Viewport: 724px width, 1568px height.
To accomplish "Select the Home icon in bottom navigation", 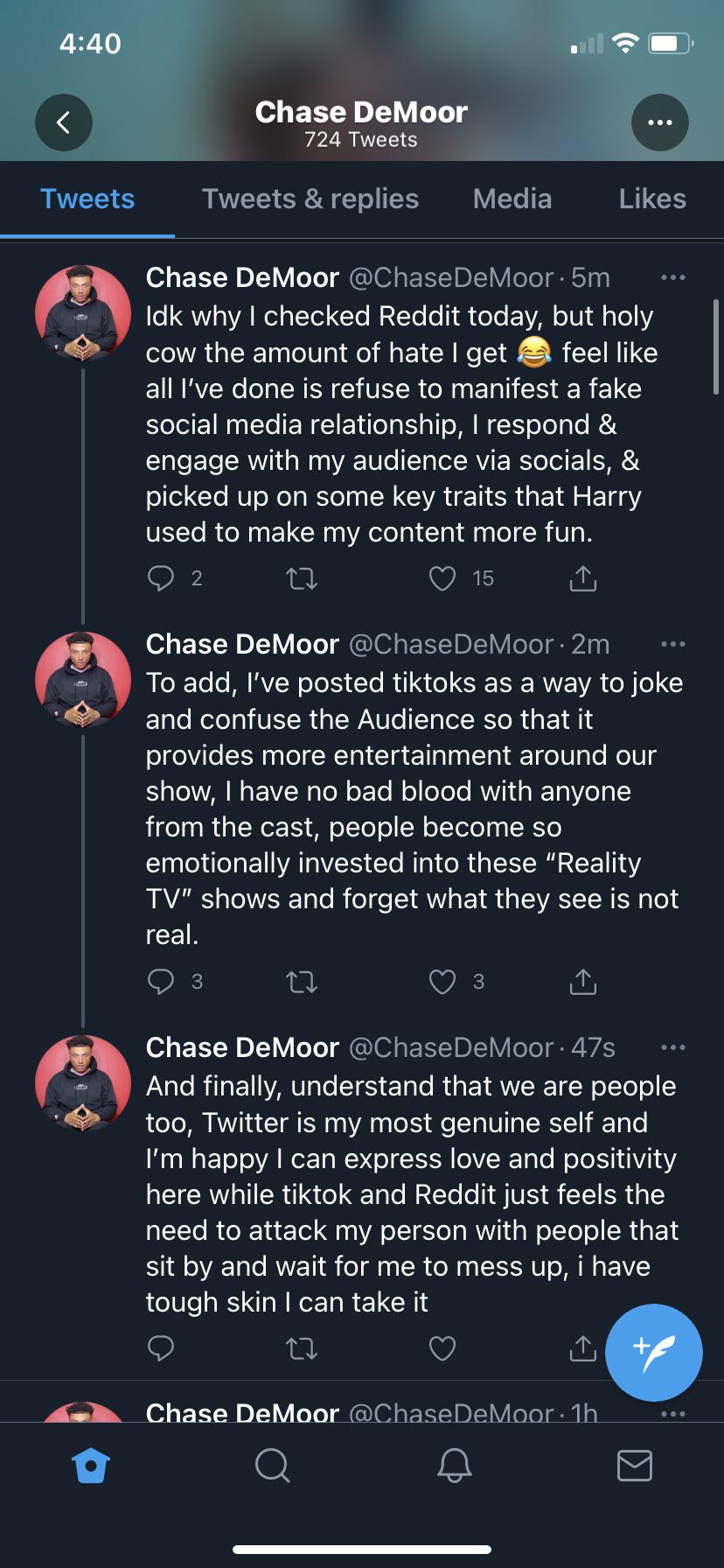I will pos(90,1466).
